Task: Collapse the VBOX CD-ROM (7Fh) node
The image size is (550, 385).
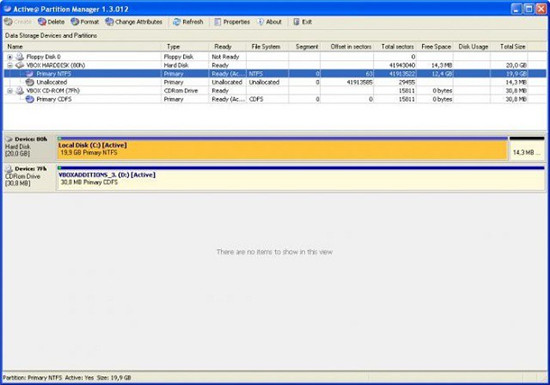Action: point(10,91)
